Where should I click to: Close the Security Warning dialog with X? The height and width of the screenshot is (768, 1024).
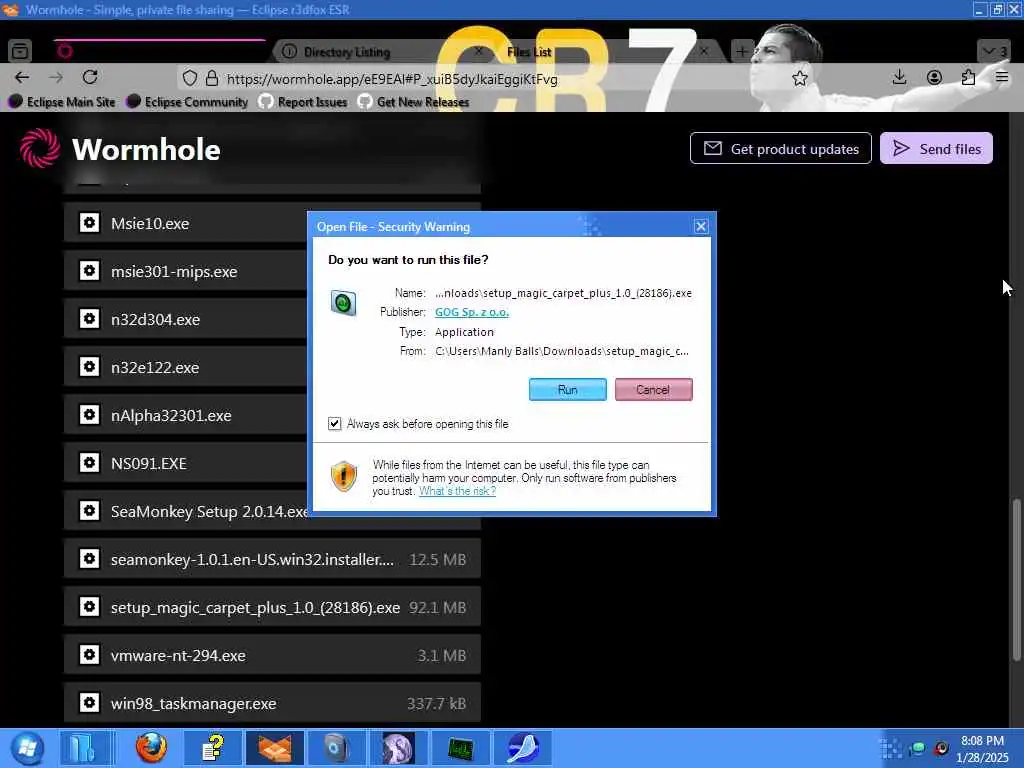point(701,227)
